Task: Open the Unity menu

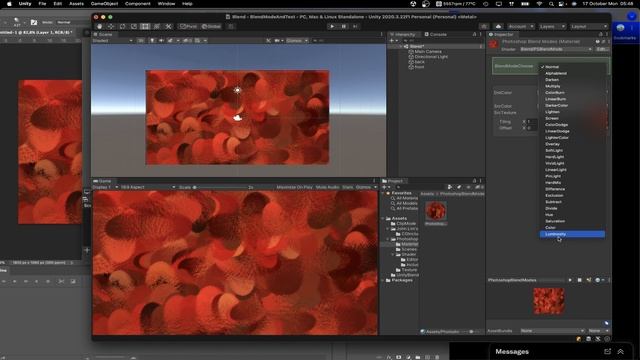Action: [25, 4]
